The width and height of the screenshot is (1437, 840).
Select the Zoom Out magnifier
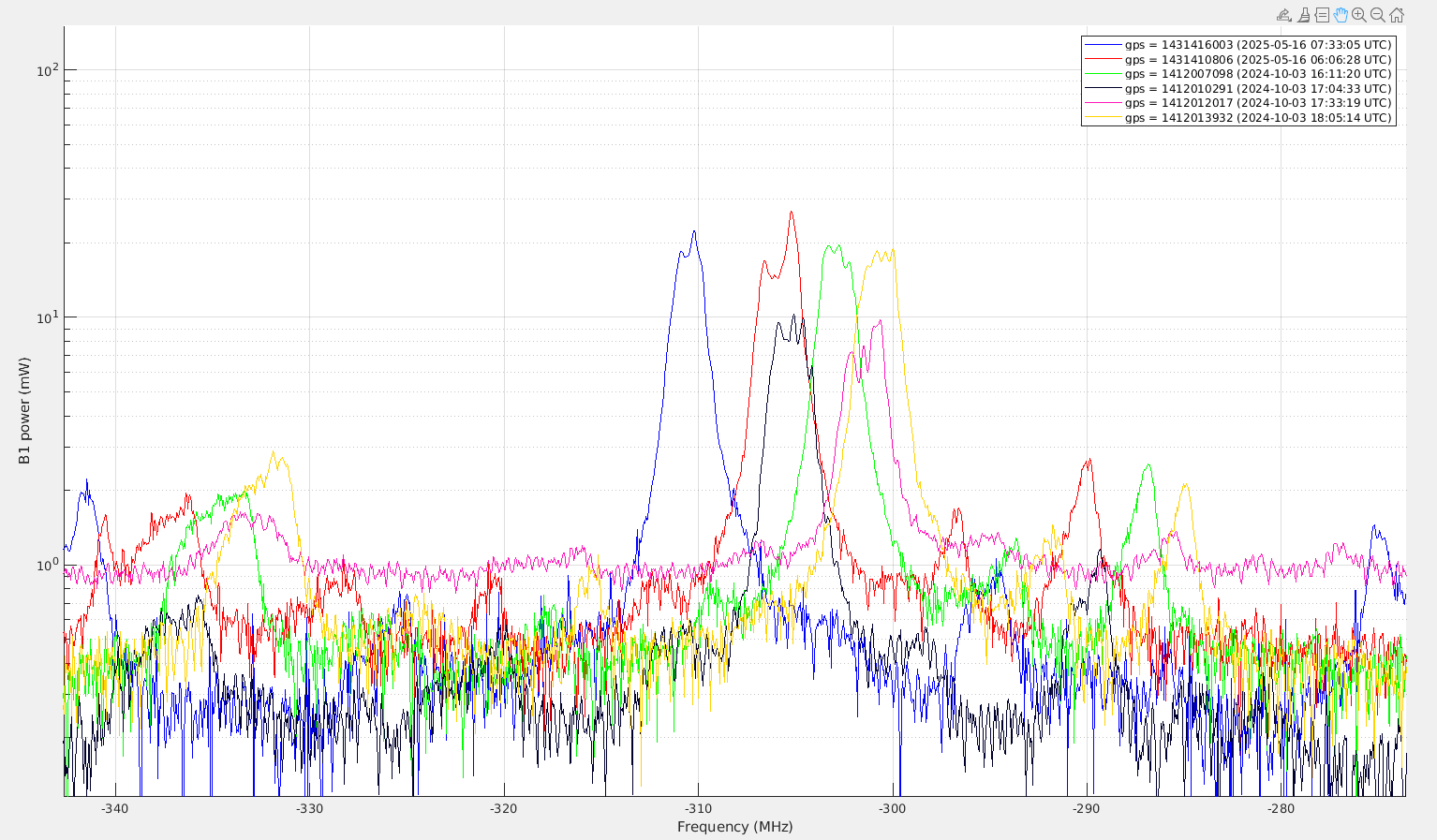pyautogui.click(x=1378, y=15)
